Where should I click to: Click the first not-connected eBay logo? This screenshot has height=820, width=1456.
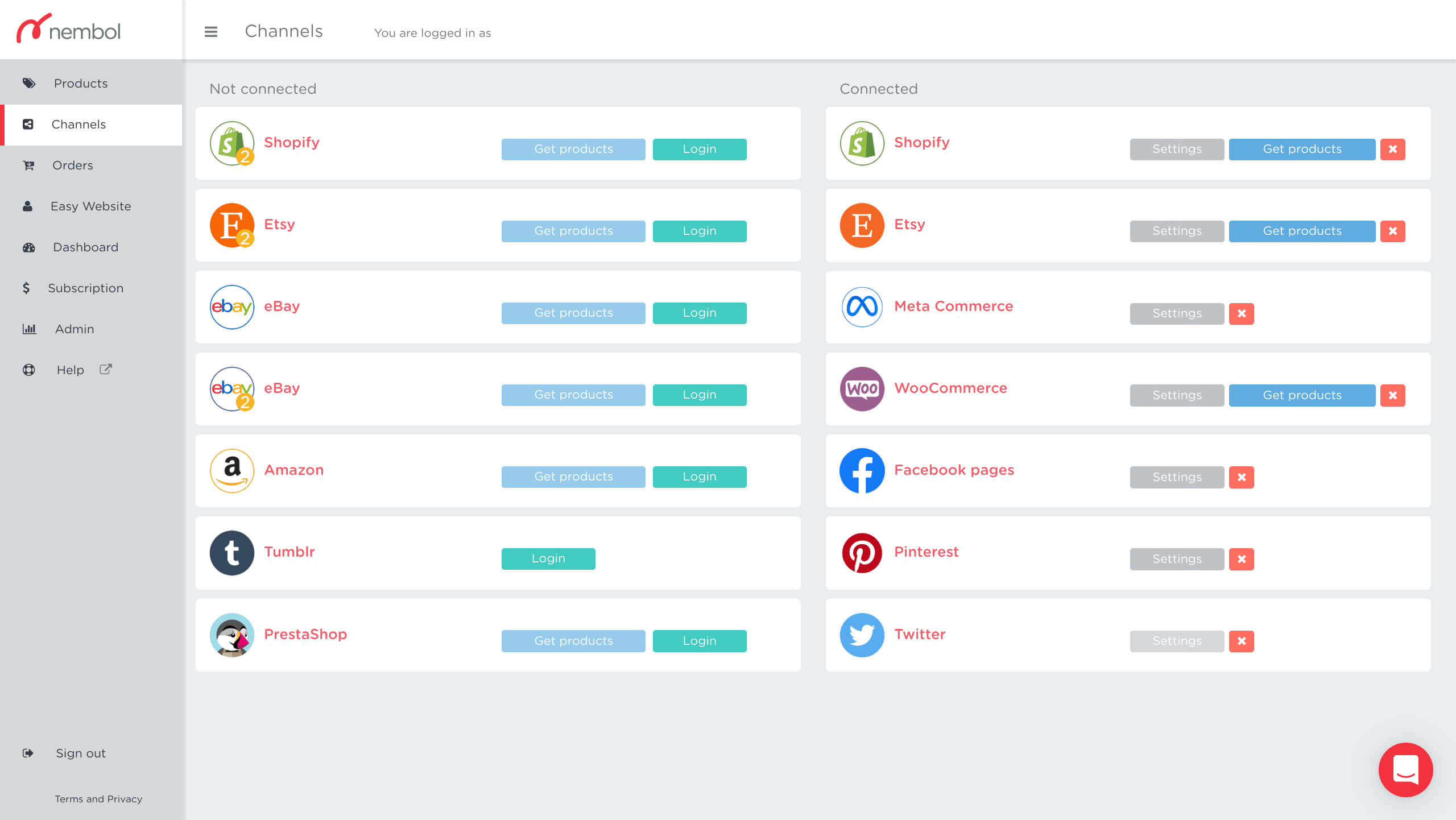232,307
